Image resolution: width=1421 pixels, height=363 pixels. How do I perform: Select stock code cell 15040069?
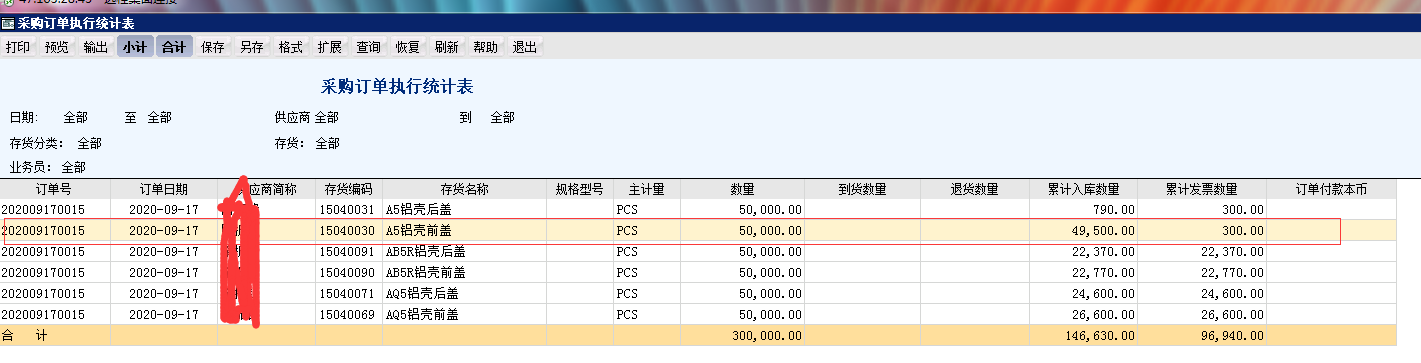349,315
